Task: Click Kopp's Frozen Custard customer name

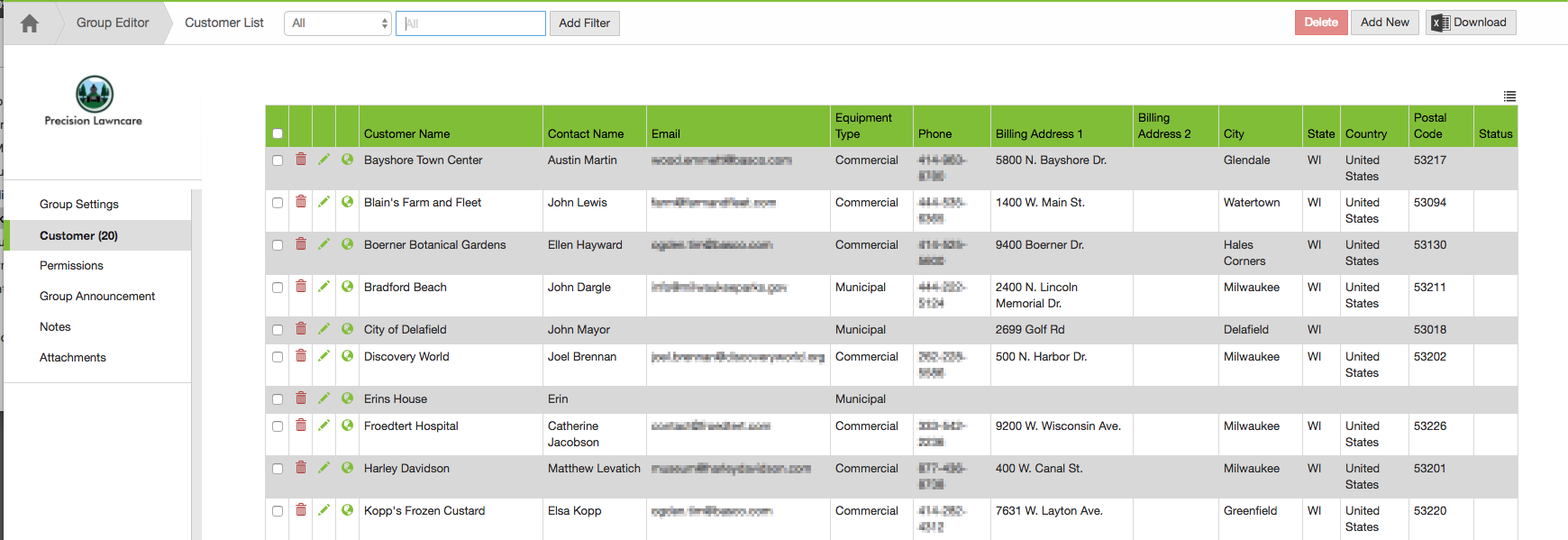Action: [x=424, y=510]
